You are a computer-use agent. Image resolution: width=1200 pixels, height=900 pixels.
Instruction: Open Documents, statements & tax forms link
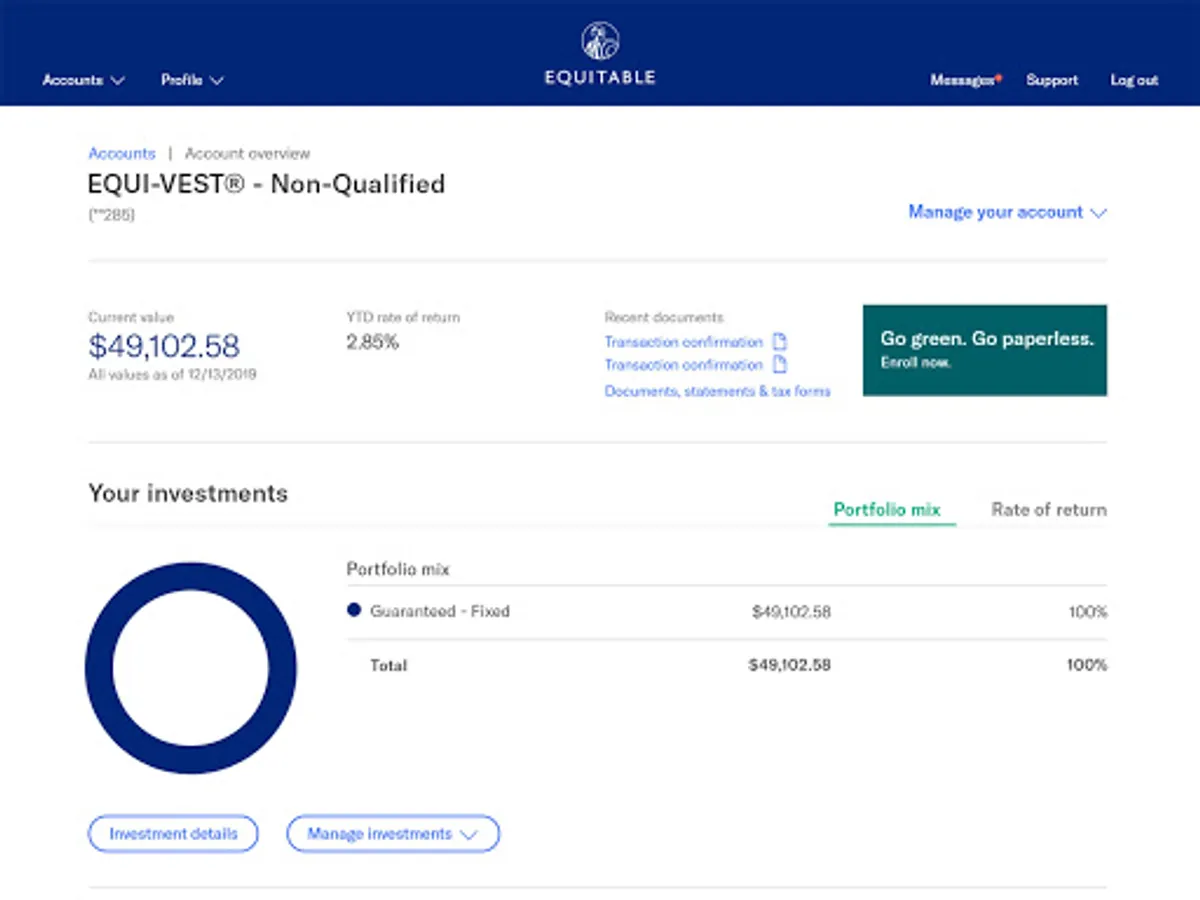click(x=718, y=391)
